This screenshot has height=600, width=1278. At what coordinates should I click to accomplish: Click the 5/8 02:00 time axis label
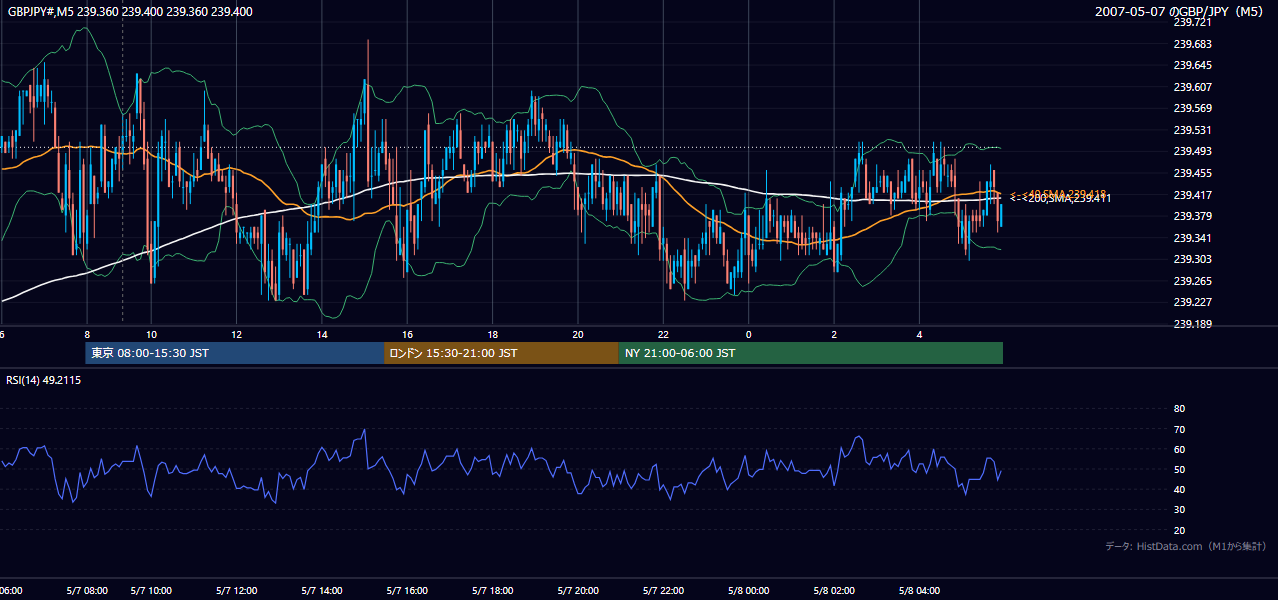pos(834,590)
